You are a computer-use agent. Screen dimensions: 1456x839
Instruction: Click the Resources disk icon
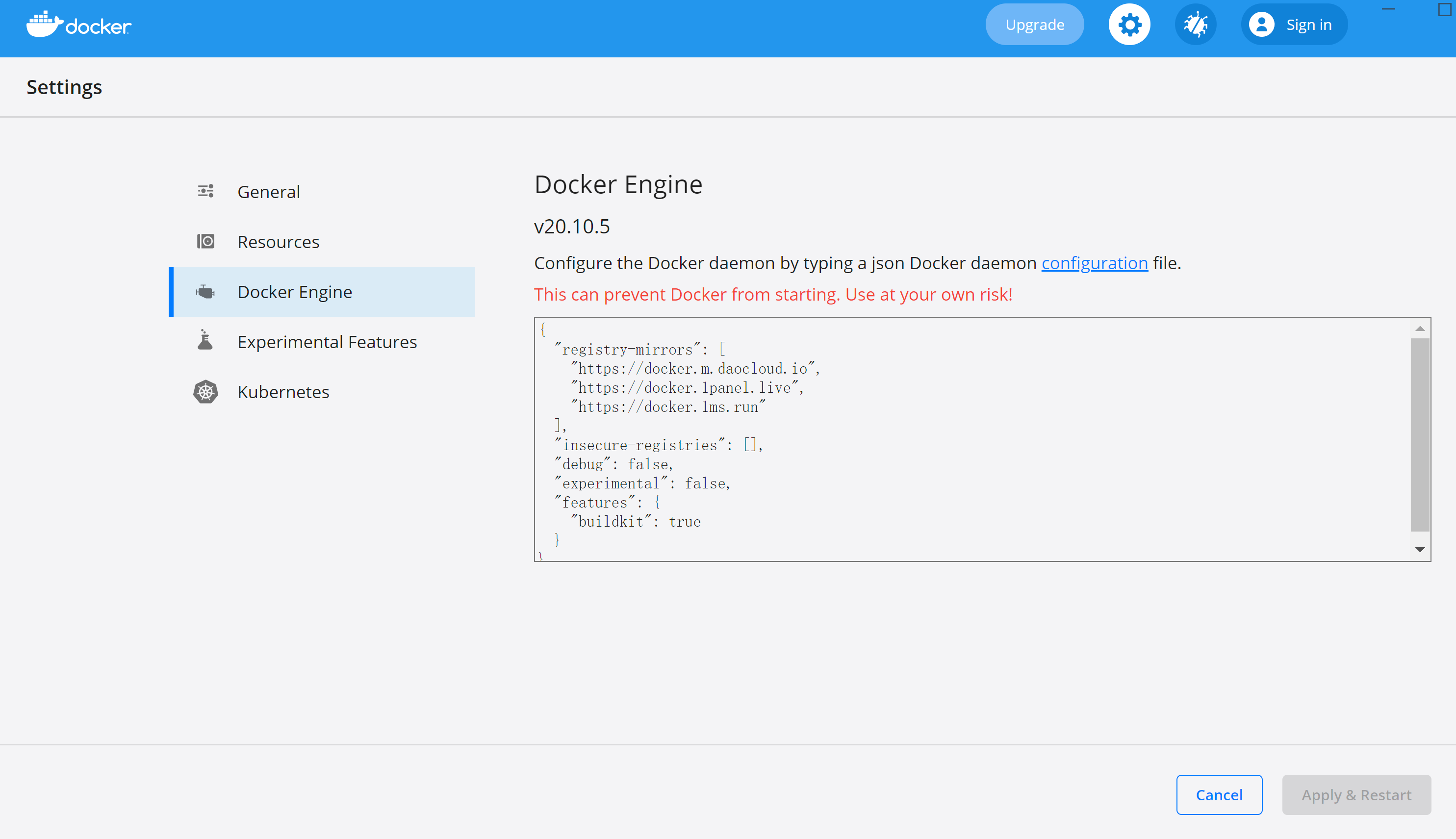[x=205, y=241]
